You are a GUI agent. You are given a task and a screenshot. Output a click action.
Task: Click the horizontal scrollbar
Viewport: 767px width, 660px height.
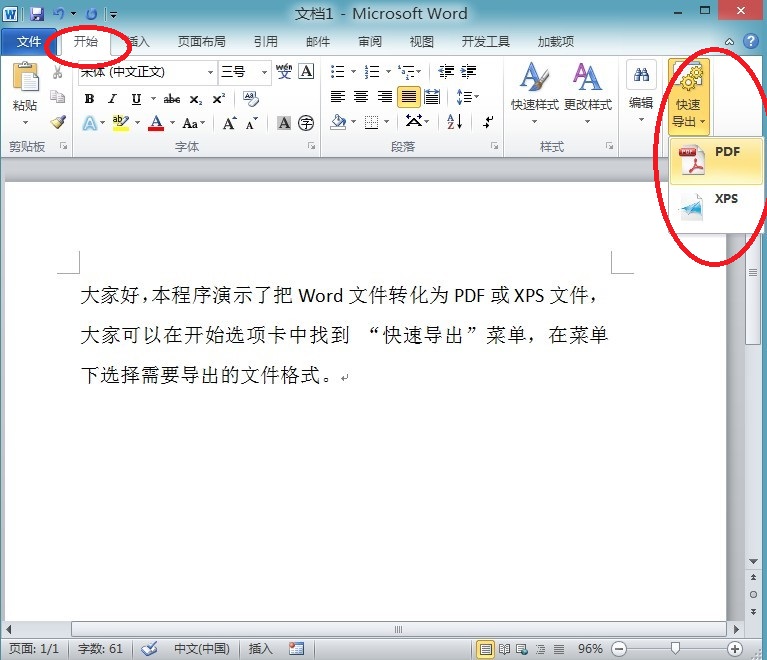point(398,629)
